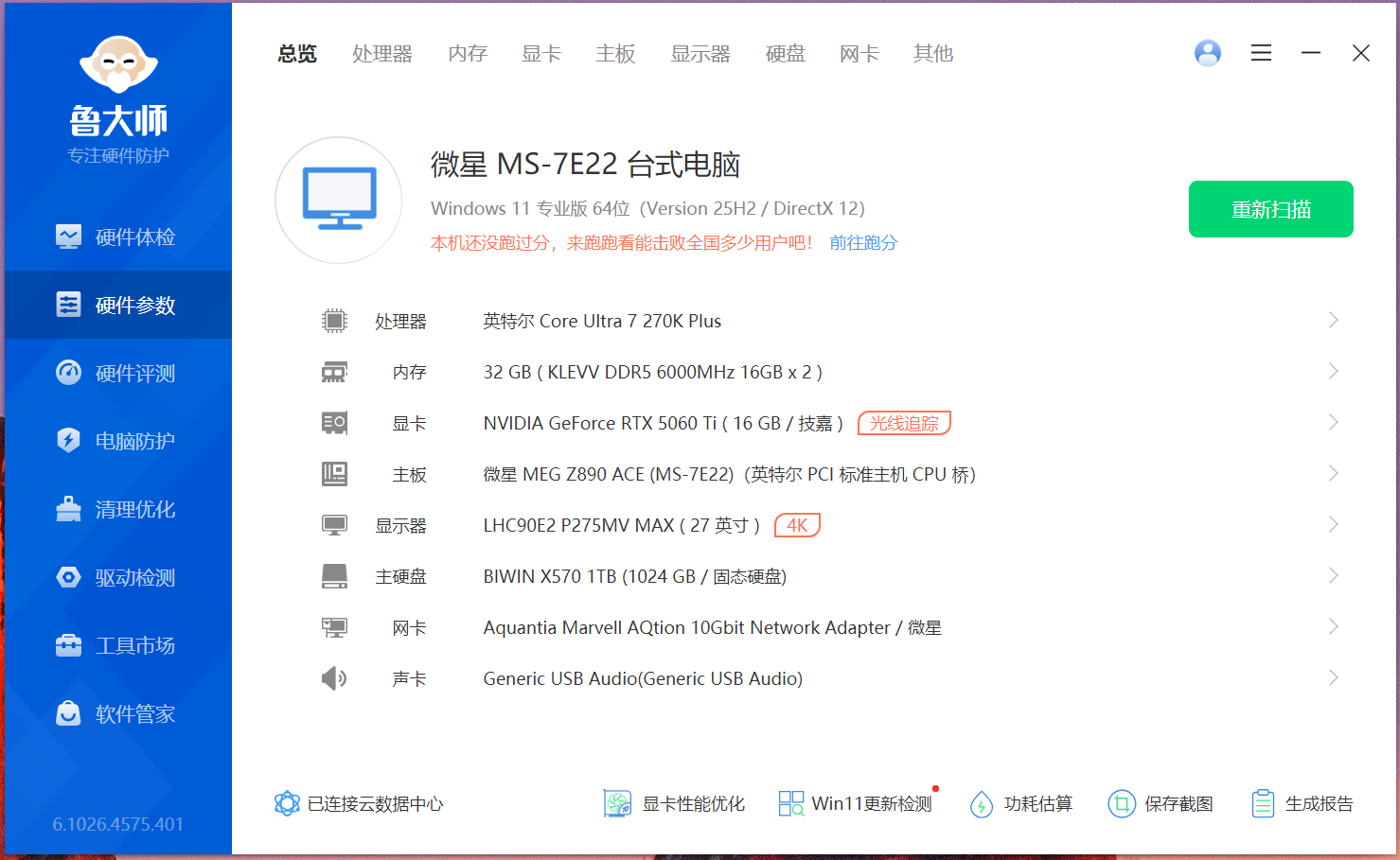Switch to the 总览 tab
Viewport: 1400px width, 860px height.
[297, 54]
